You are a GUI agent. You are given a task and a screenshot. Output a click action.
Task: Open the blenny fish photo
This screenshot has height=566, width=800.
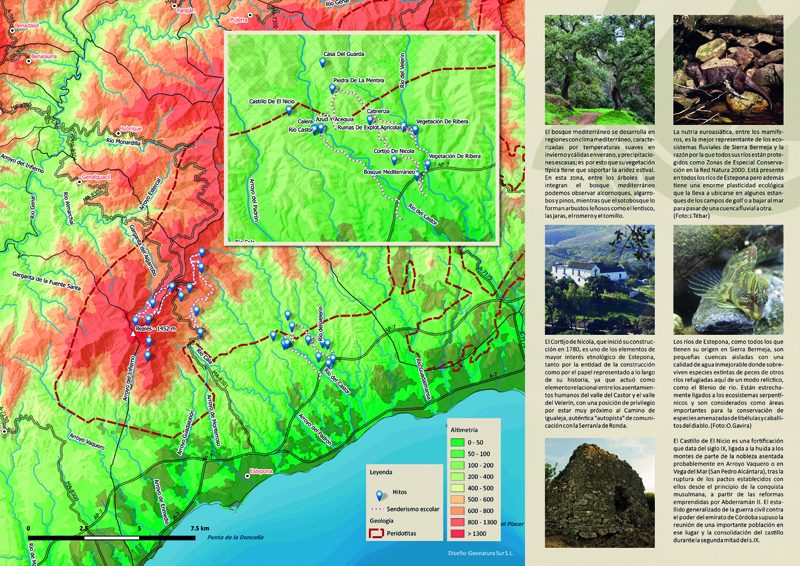(727, 278)
